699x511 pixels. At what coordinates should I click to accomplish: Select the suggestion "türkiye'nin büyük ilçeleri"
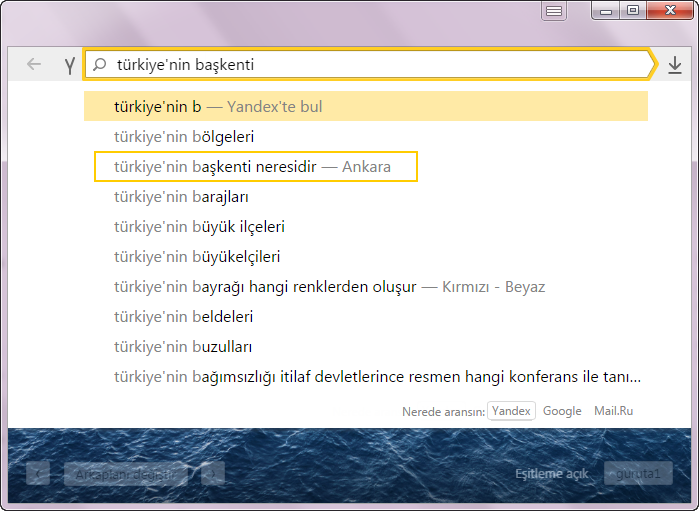tap(366, 227)
